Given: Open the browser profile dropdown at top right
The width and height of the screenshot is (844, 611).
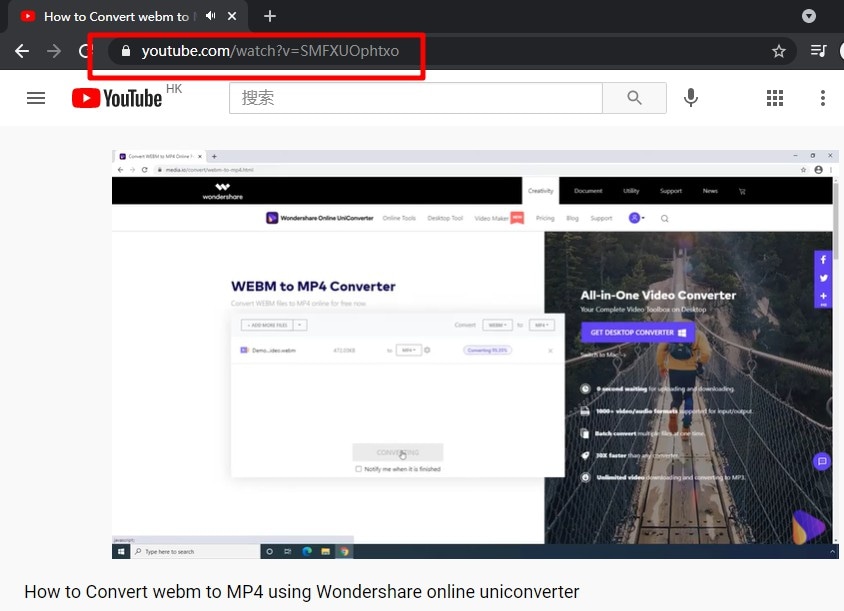Looking at the screenshot, I should (808, 16).
